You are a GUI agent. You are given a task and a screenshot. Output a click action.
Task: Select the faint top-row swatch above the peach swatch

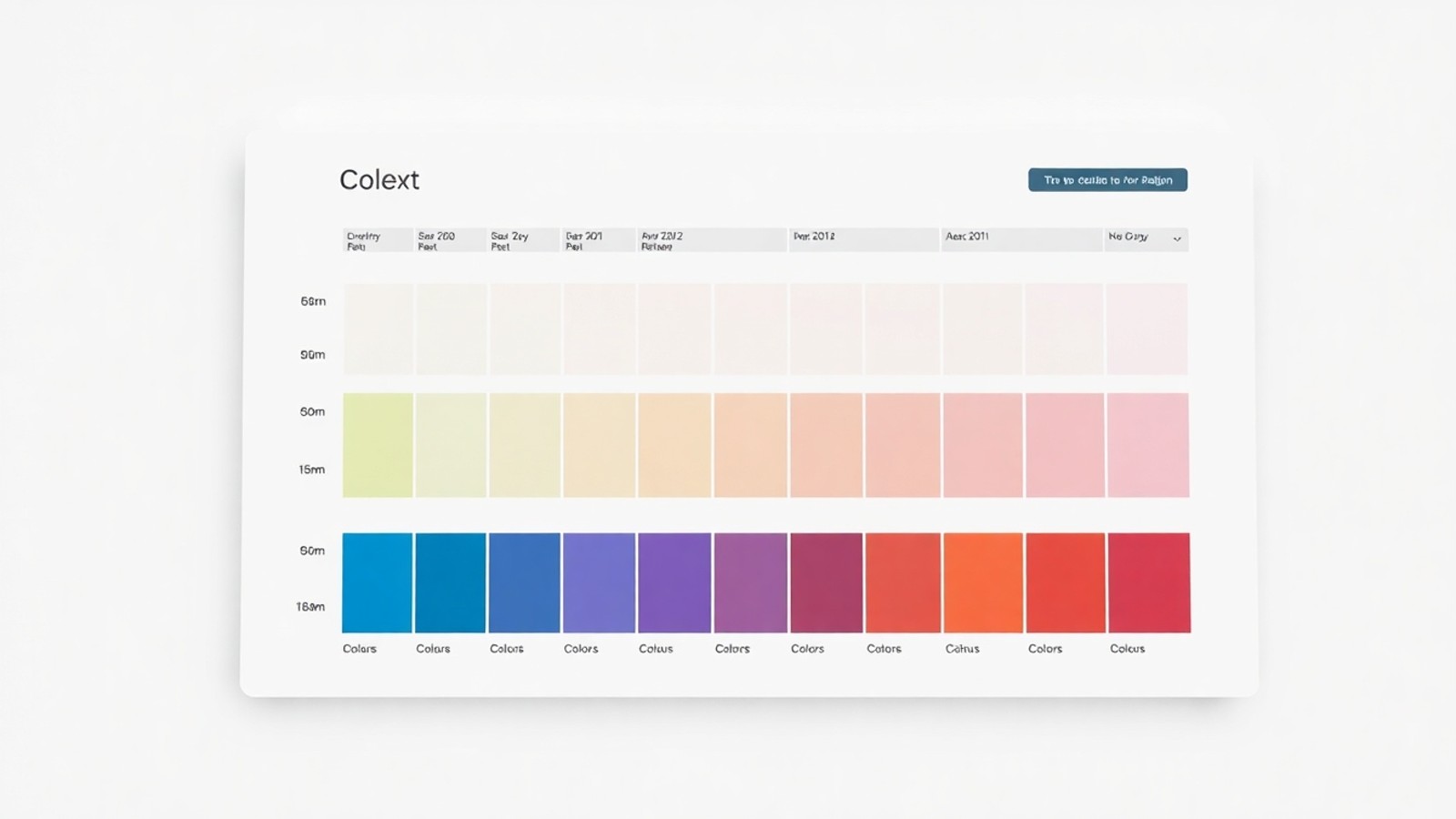[751, 329]
